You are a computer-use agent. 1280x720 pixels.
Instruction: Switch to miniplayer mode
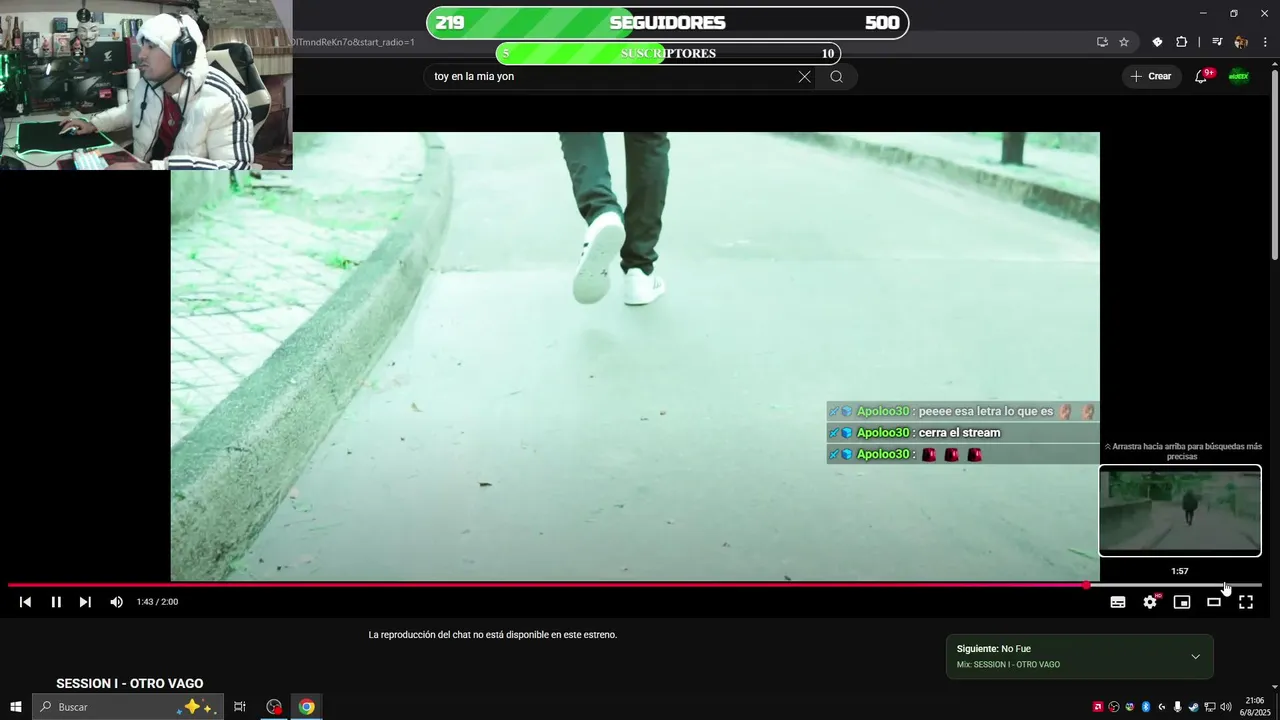point(1182,602)
